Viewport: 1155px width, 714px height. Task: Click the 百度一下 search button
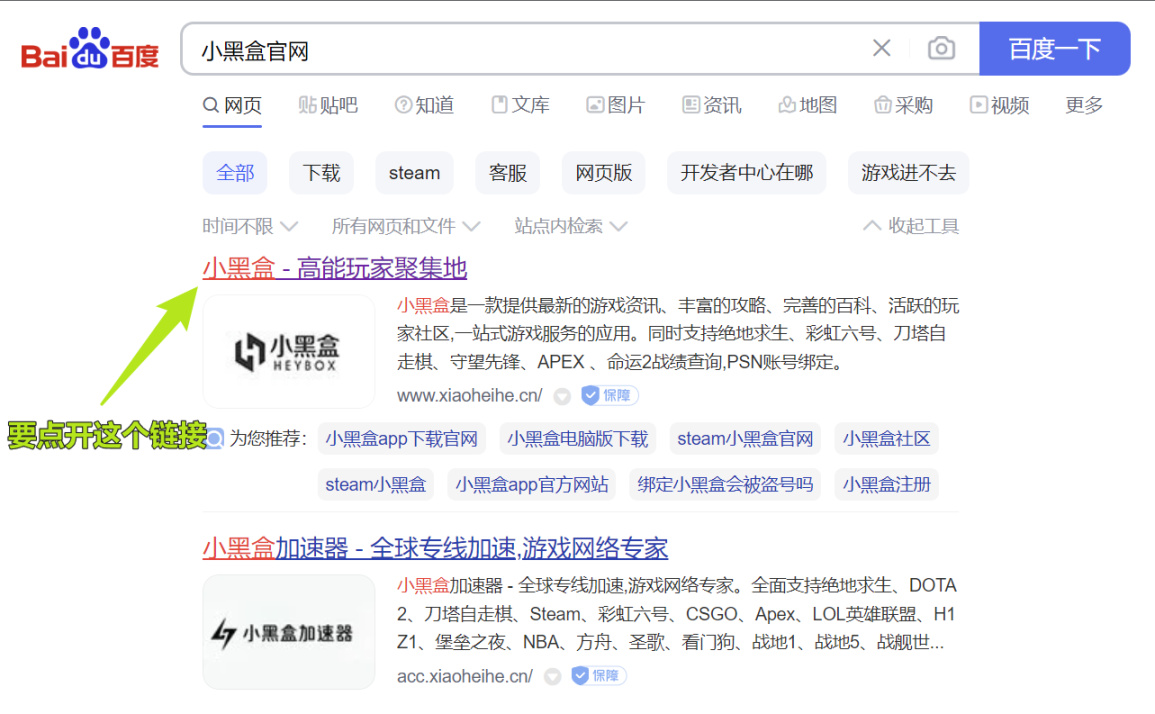coord(1054,49)
